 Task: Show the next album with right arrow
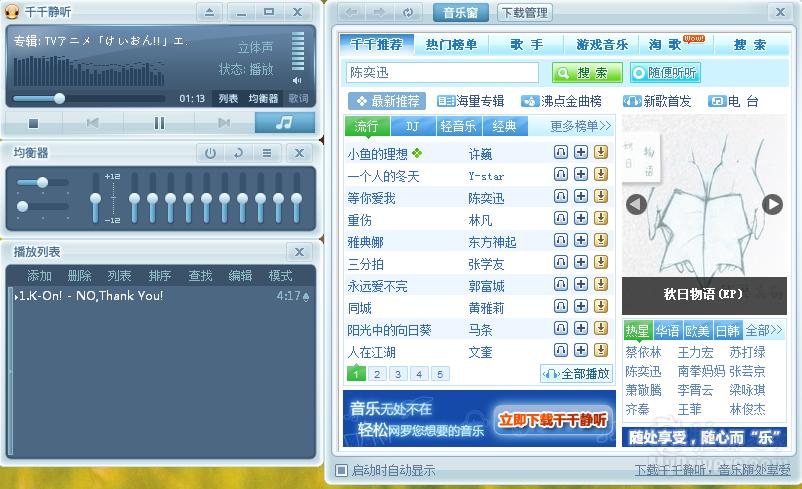coord(772,204)
